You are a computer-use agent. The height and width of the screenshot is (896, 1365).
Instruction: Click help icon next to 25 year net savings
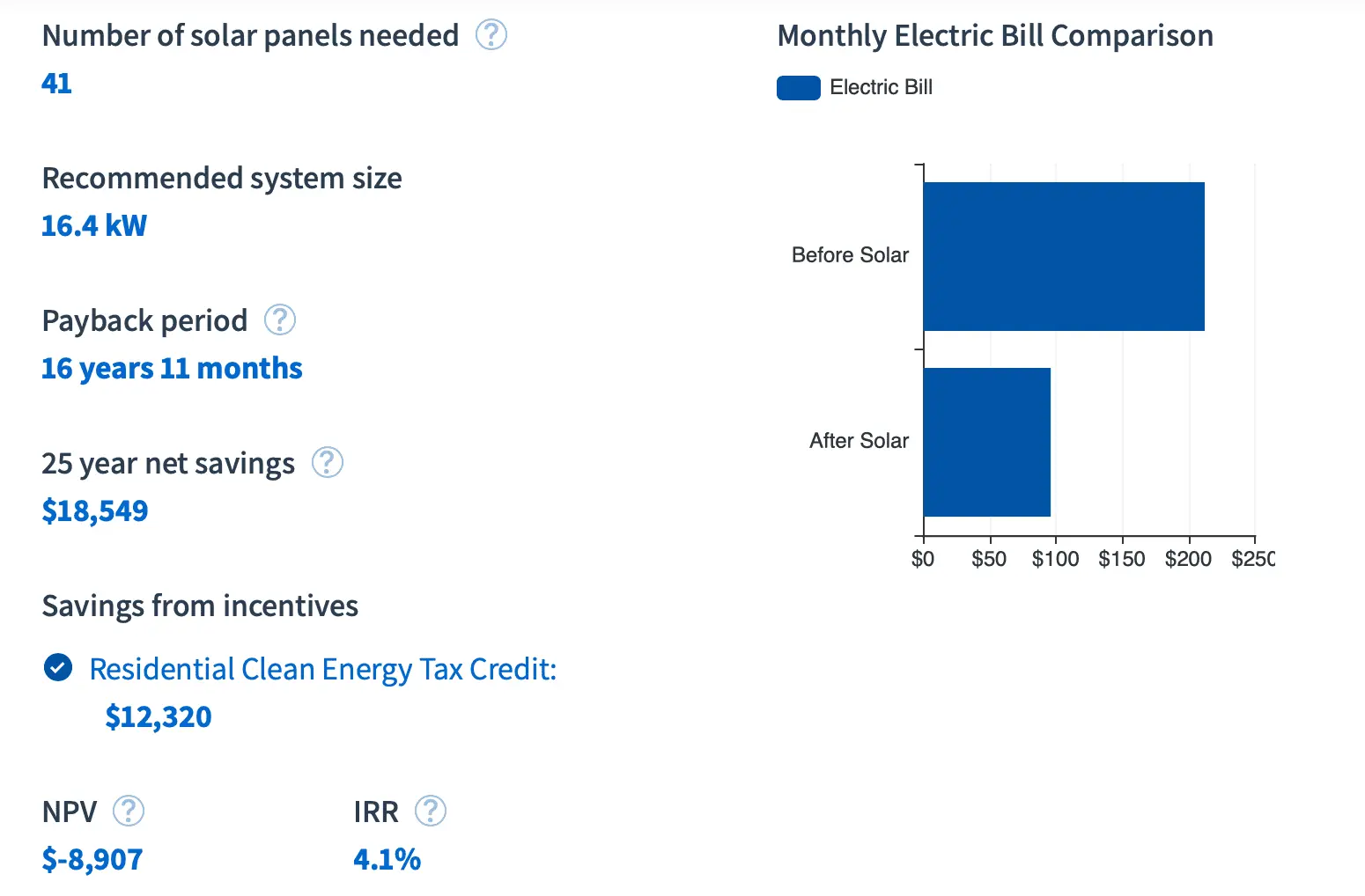click(x=328, y=462)
